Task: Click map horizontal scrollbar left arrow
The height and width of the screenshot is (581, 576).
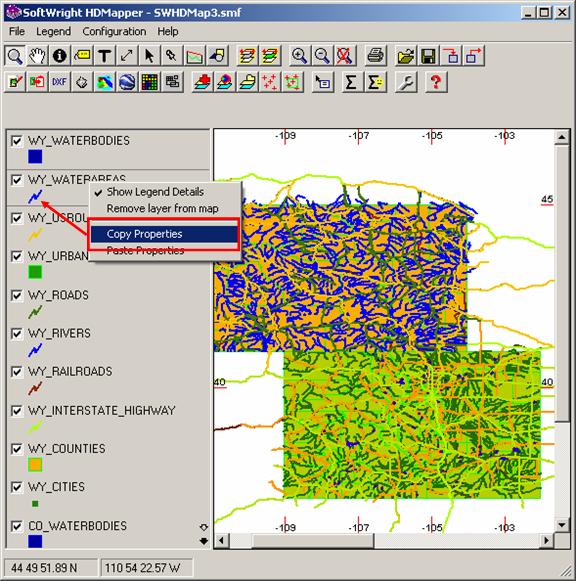Action: (222, 541)
